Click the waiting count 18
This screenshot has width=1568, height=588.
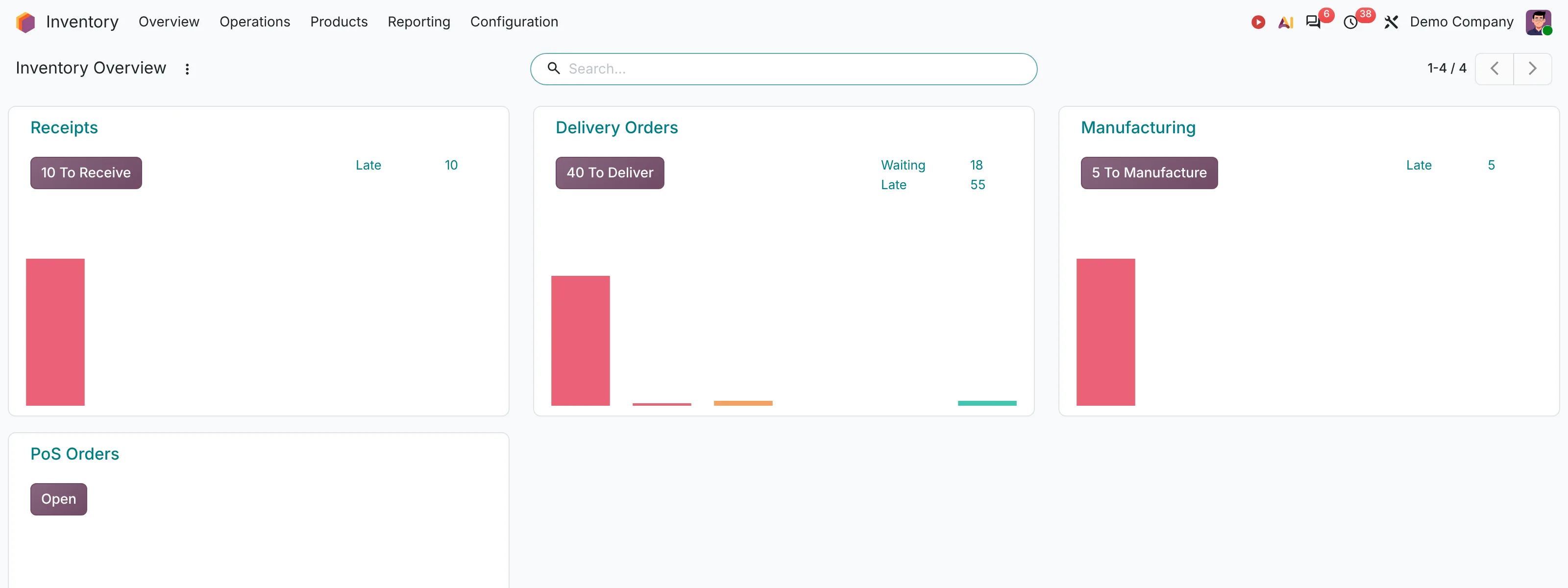click(977, 165)
